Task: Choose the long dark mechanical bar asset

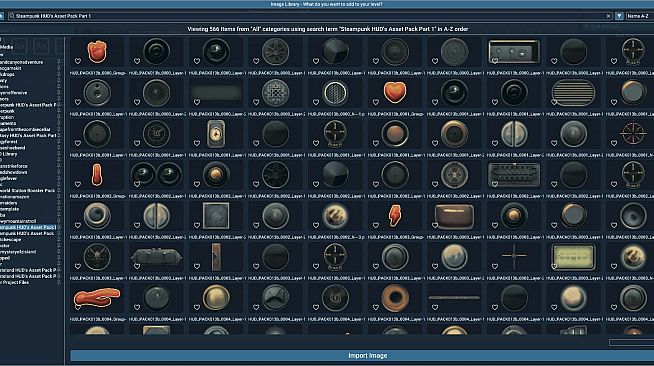Action: [156, 256]
